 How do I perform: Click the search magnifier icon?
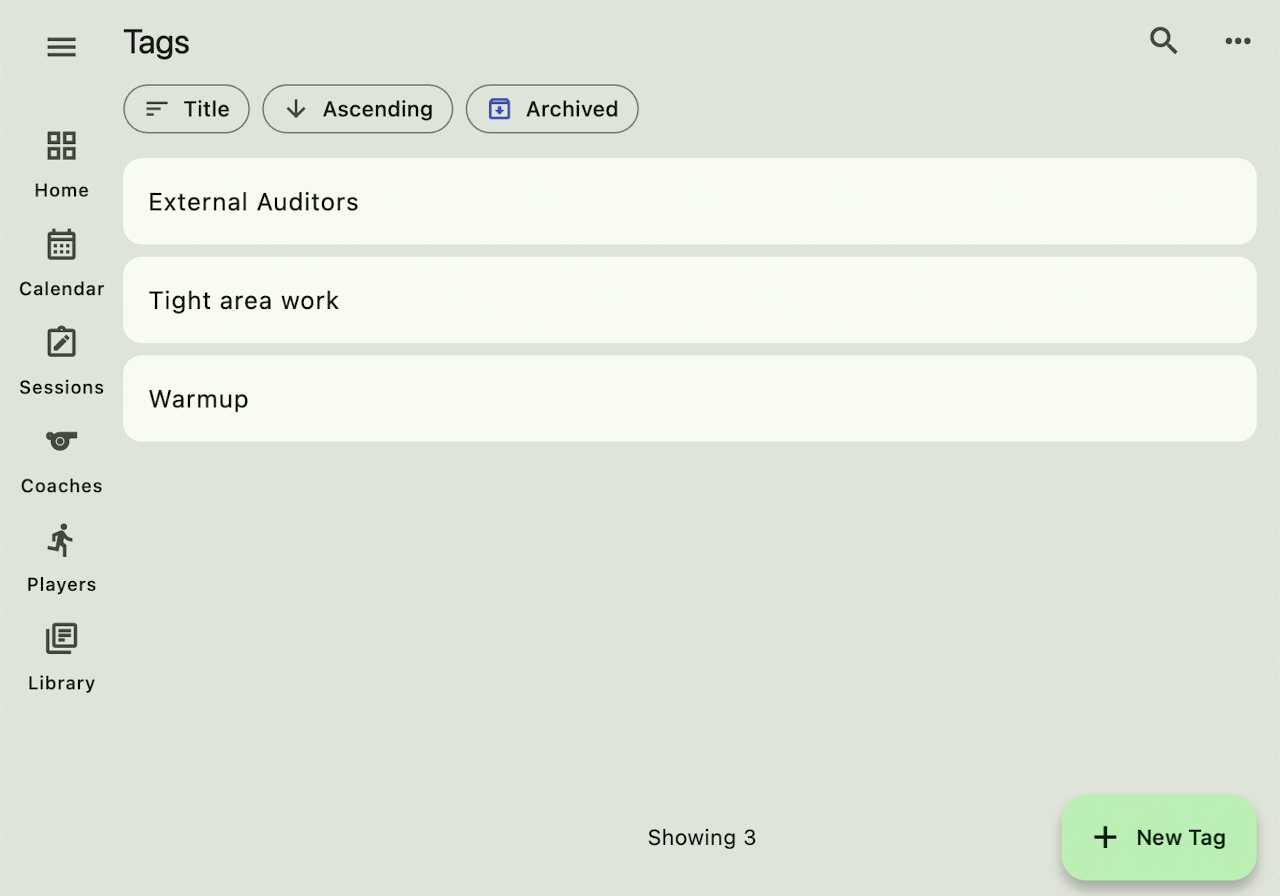(x=1163, y=41)
